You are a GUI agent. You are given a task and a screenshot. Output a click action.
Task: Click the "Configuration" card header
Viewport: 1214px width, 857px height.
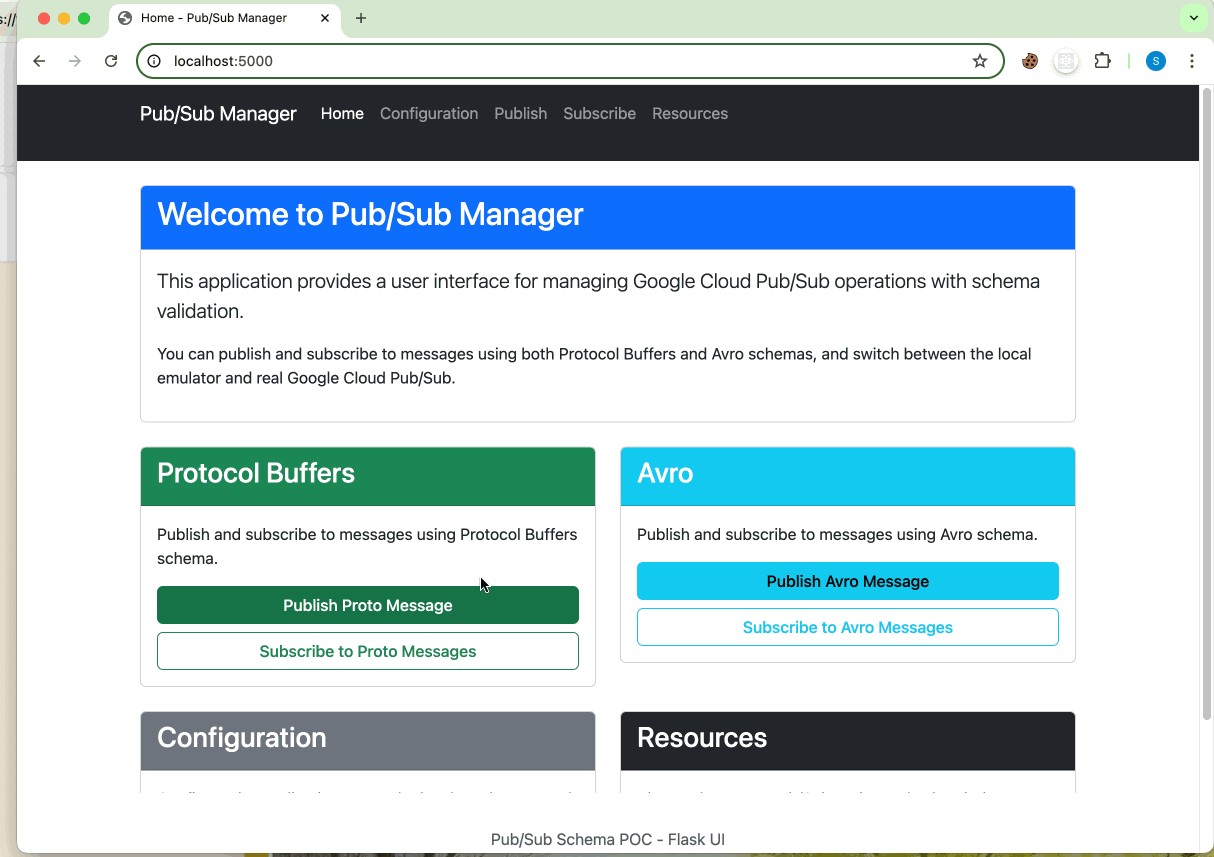(368, 741)
